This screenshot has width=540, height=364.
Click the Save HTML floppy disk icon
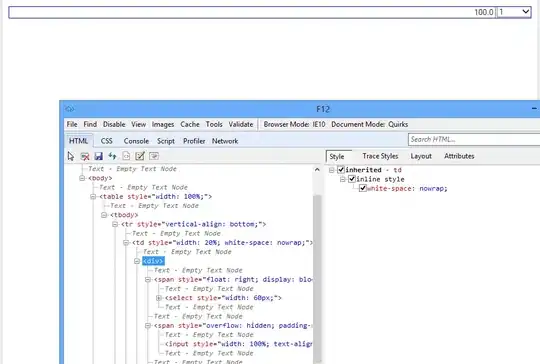click(x=98, y=156)
